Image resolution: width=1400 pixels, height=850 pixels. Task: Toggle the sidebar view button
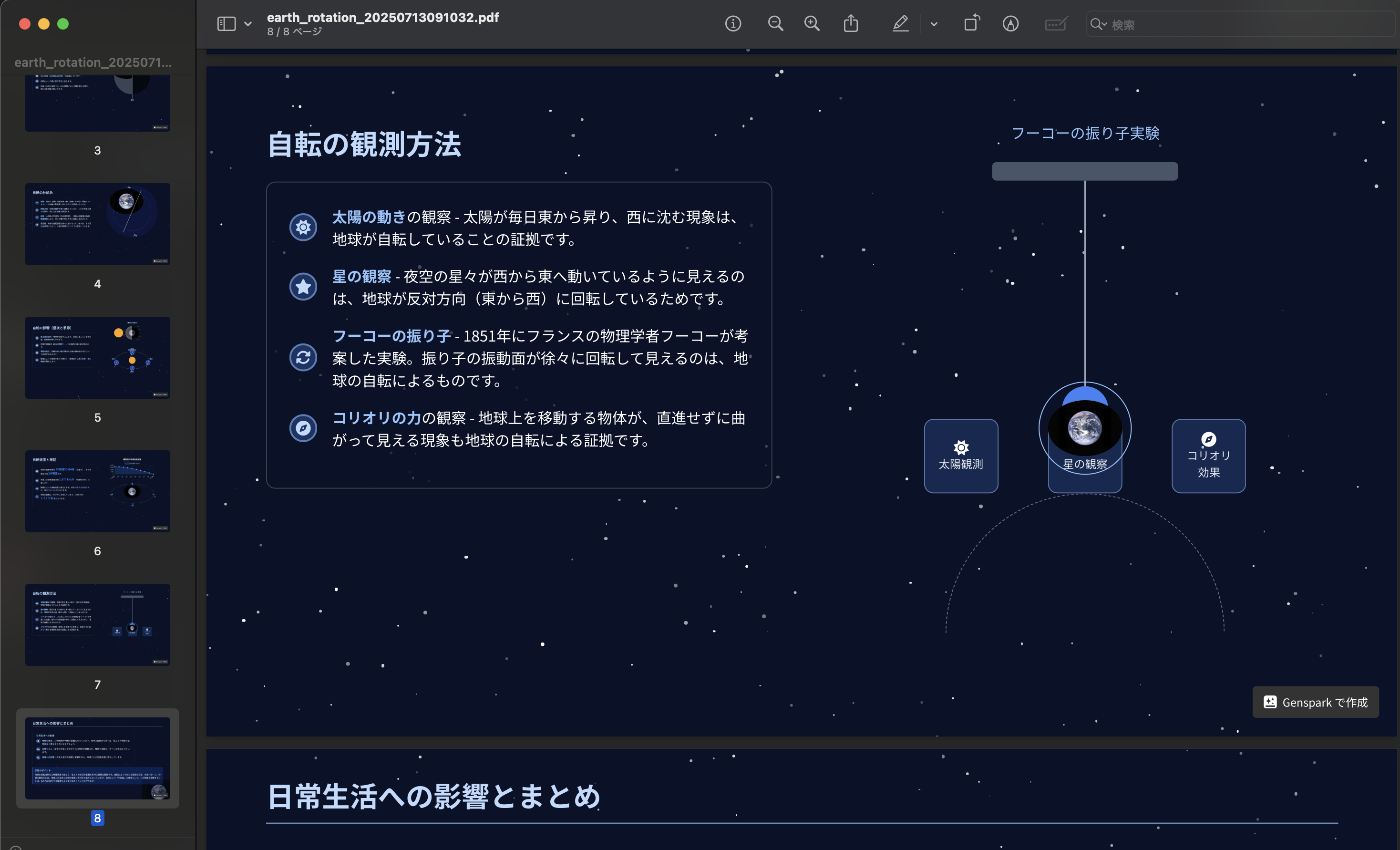click(x=226, y=24)
